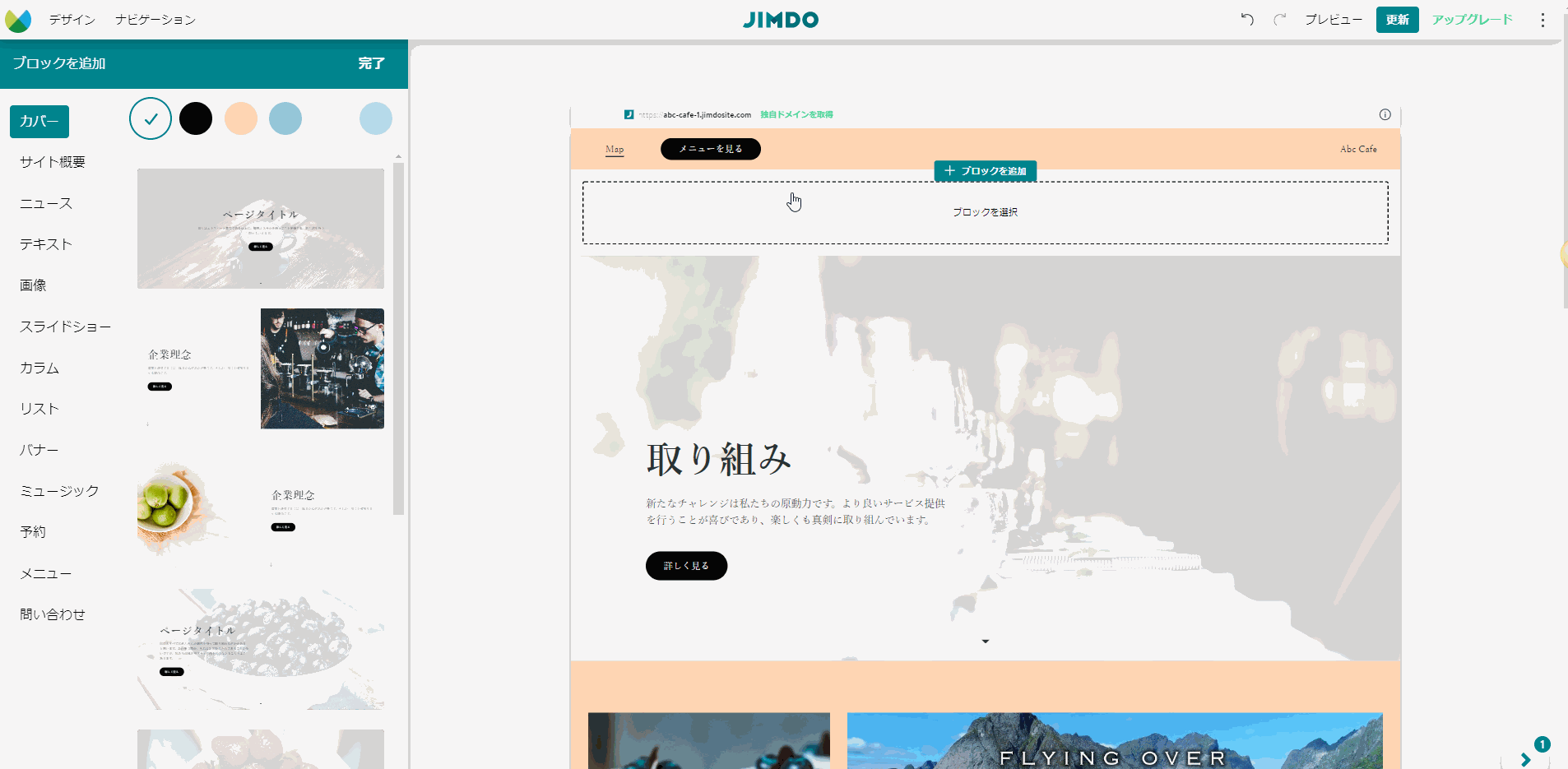Choose the 企業理念 cover template with bar photo
This screenshot has width=1568, height=769.
[260, 368]
